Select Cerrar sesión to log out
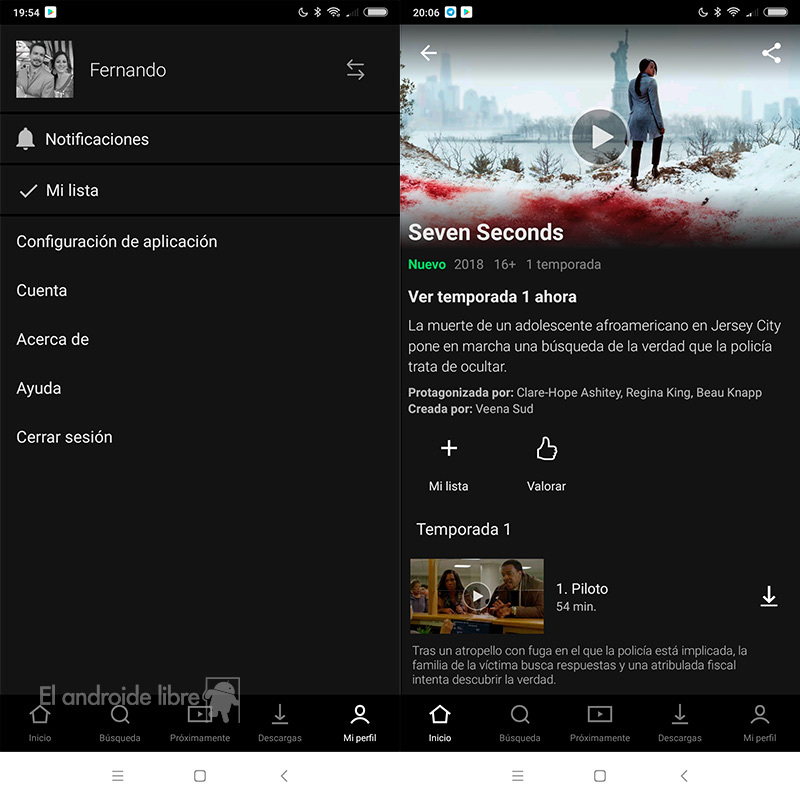The image size is (800, 800). 64,437
